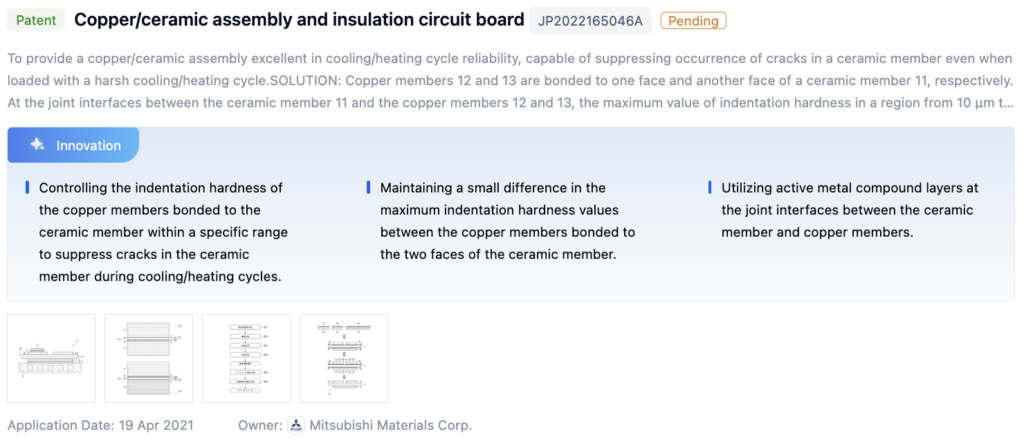1024x443 pixels.
Task: Click the Application Date 19 Apr 2021 text
Action: click(x=100, y=425)
